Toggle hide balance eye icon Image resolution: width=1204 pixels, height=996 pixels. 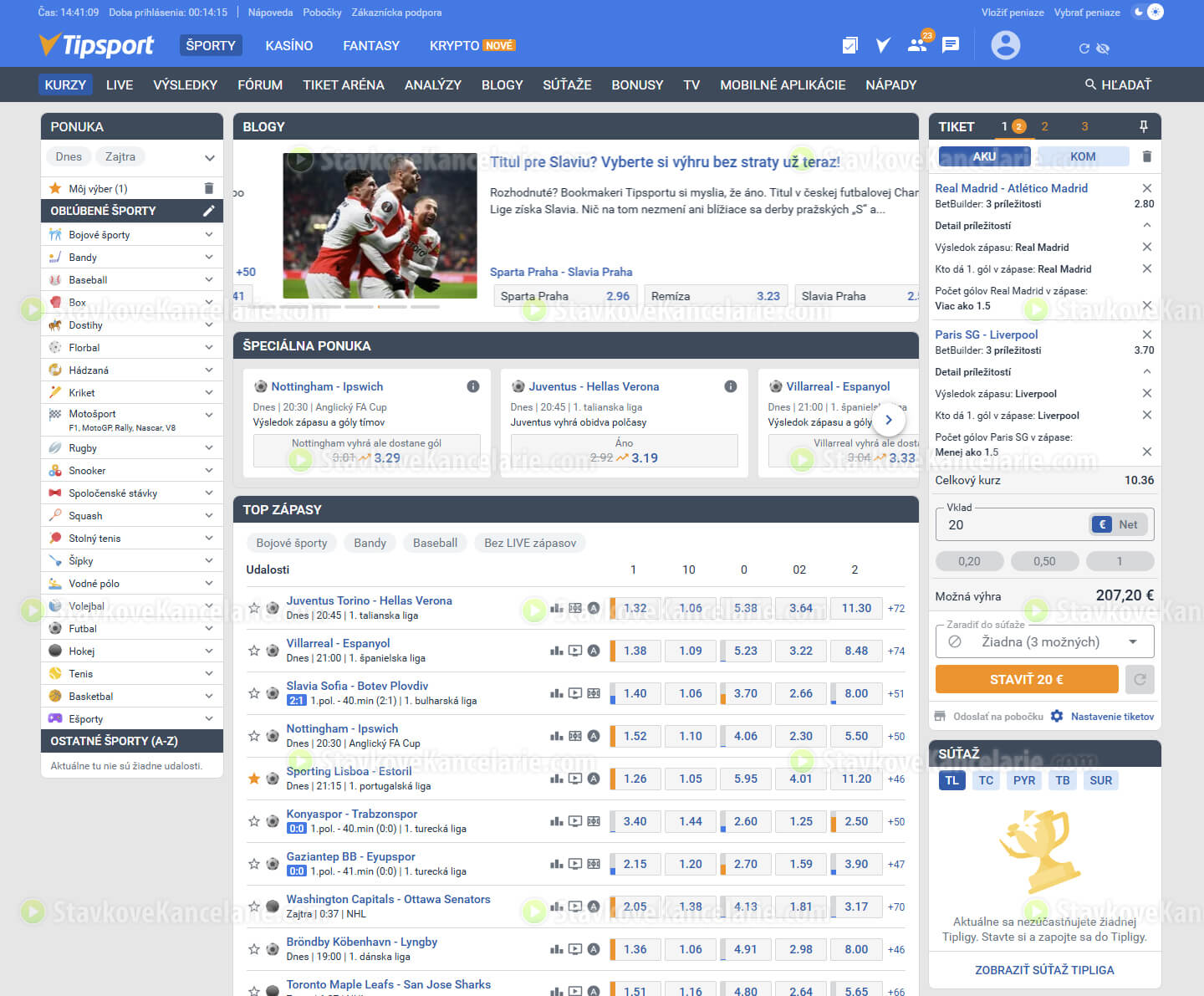point(1103,49)
